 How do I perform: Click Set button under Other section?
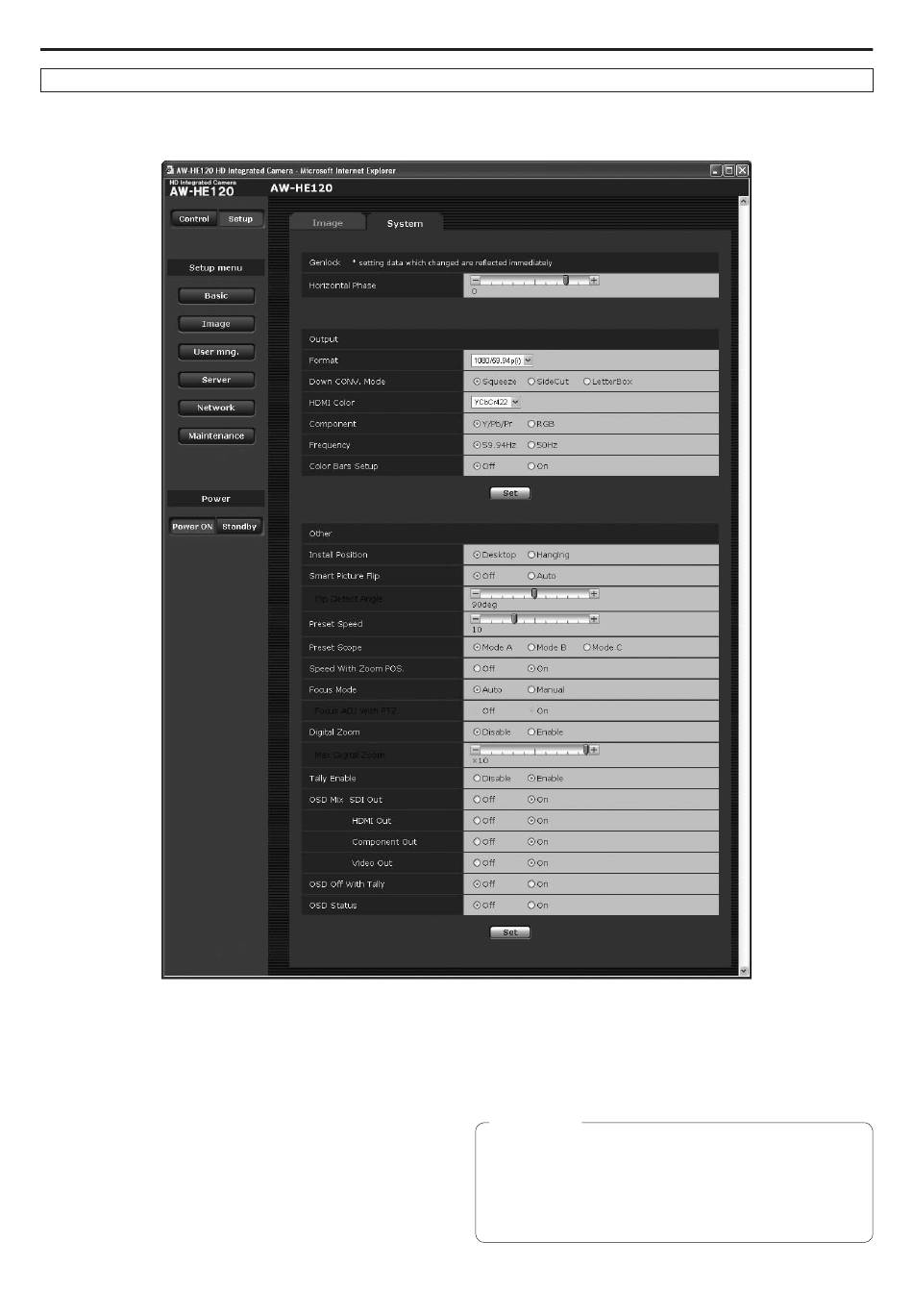pos(510,932)
